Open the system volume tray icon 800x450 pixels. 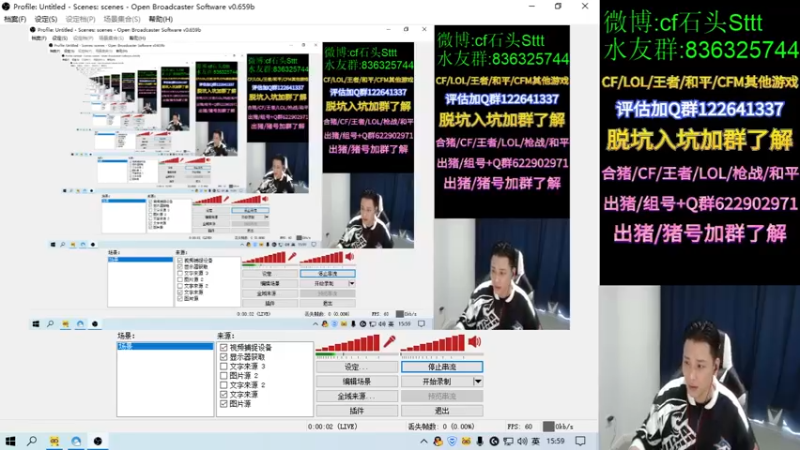click(x=522, y=441)
